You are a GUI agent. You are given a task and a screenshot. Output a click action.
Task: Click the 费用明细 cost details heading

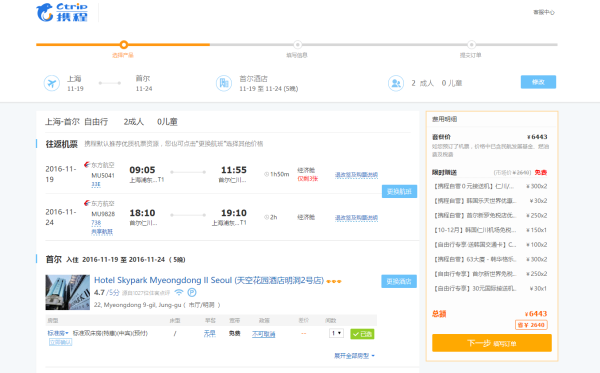click(x=444, y=119)
